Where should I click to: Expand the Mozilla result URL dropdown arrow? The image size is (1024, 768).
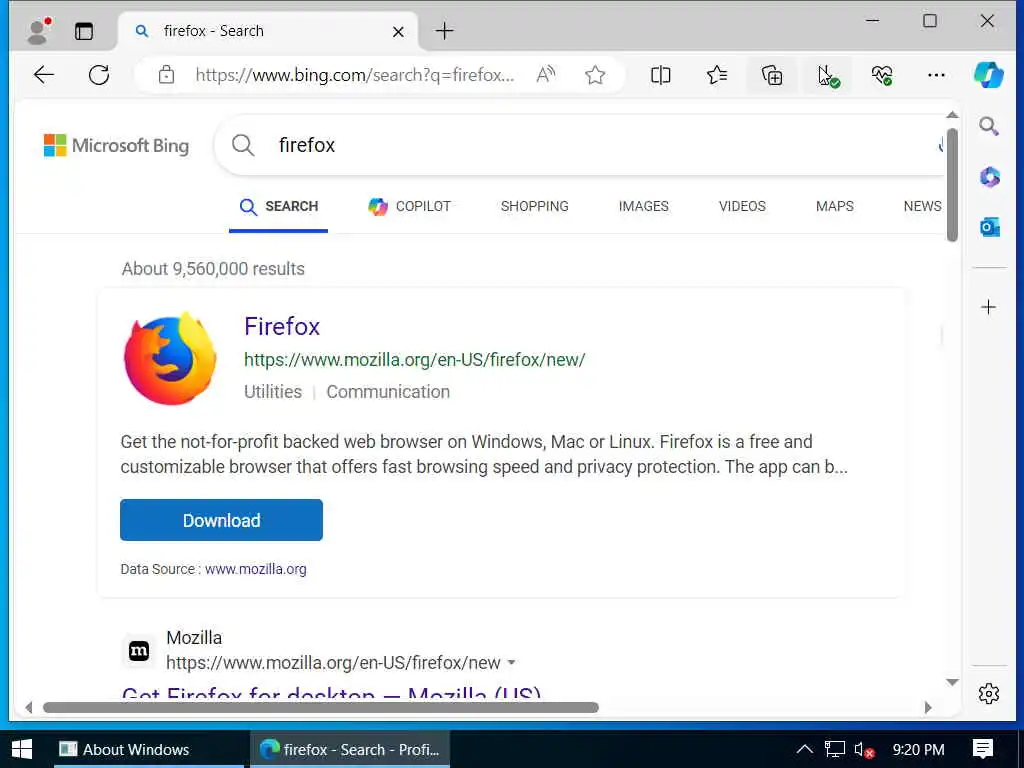tap(511, 663)
